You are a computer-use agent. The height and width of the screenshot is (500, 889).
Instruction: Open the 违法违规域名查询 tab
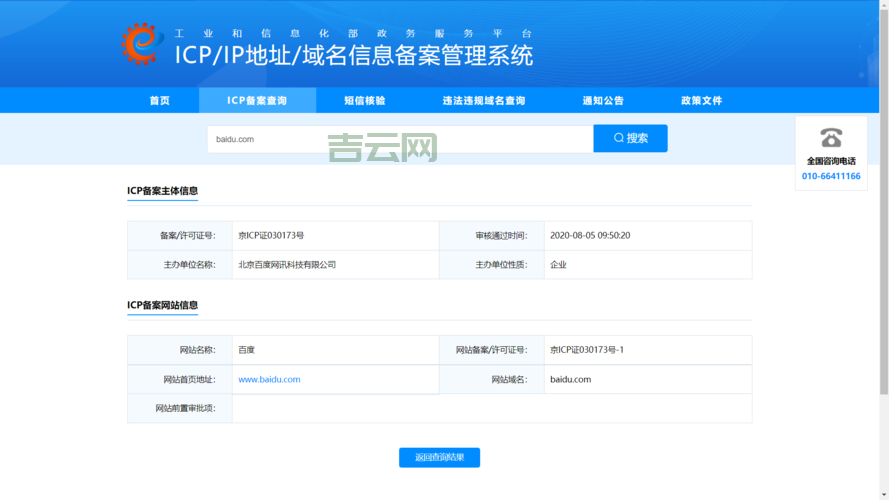[x=484, y=100]
